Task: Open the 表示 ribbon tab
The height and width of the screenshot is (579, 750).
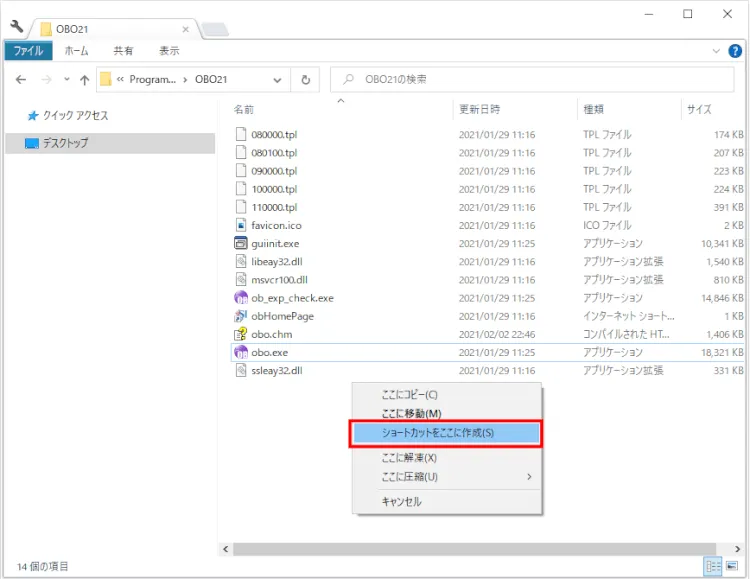Action: point(169,51)
